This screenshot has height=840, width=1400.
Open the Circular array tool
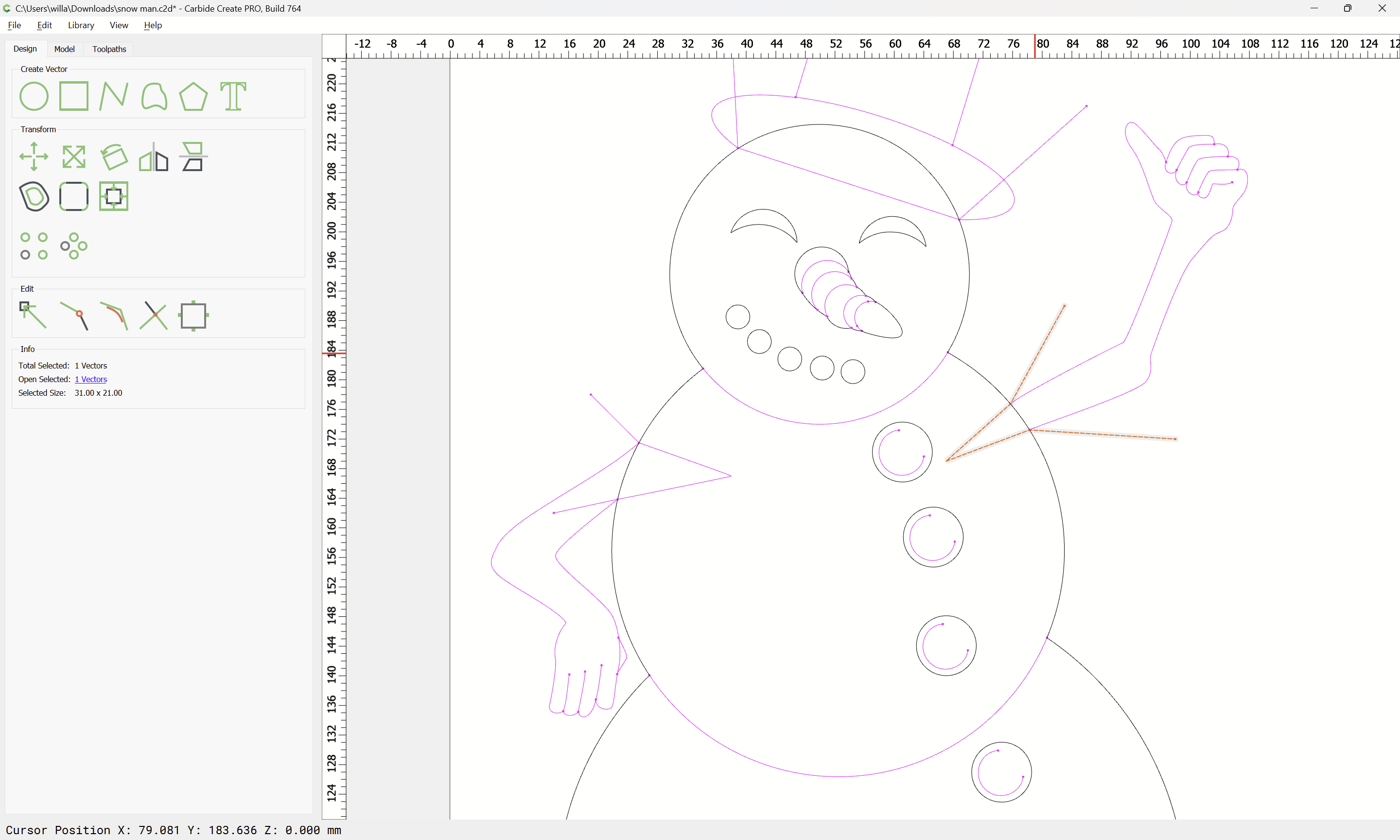click(x=74, y=246)
